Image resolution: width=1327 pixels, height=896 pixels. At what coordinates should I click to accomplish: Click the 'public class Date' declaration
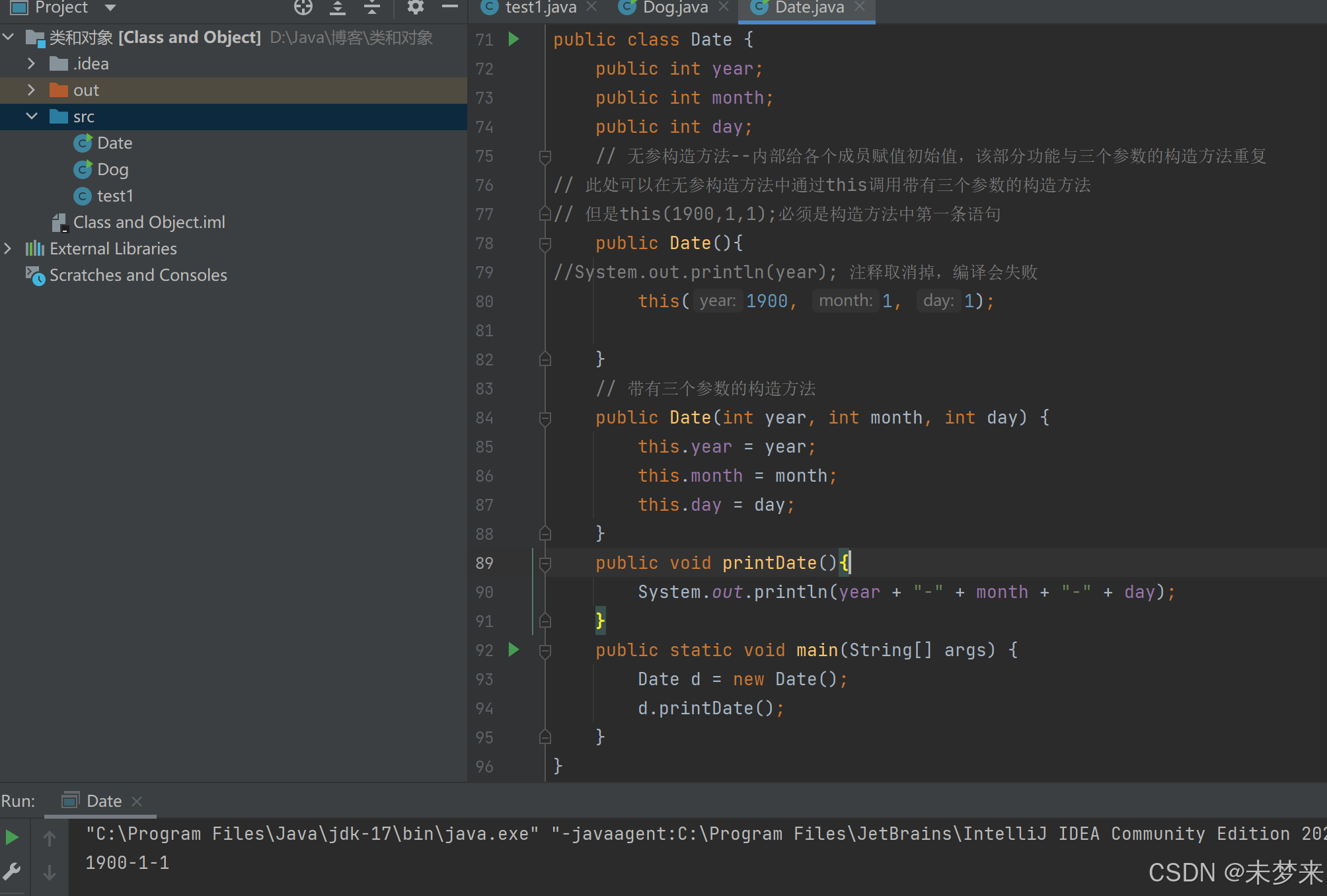tap(642, 40)
